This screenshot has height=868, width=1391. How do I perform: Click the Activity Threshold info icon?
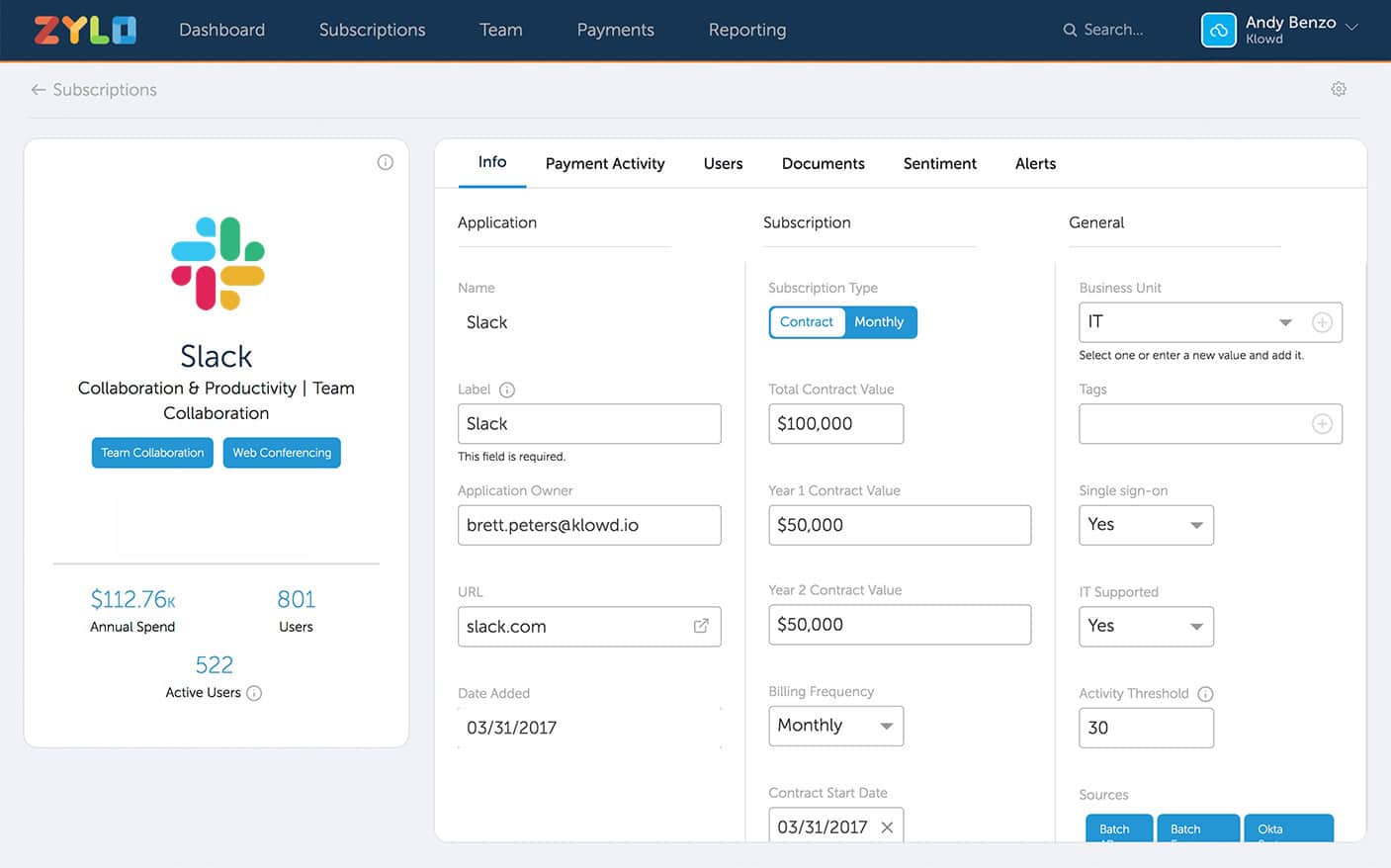pyautogui.click(x=1205, y=693)
